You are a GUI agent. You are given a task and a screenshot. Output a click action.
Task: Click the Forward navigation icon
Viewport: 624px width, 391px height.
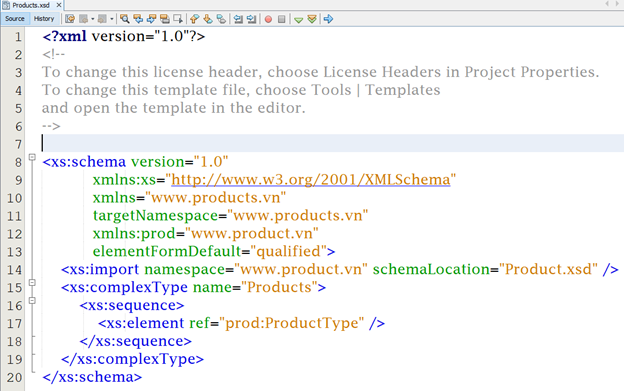coord(102,19)
